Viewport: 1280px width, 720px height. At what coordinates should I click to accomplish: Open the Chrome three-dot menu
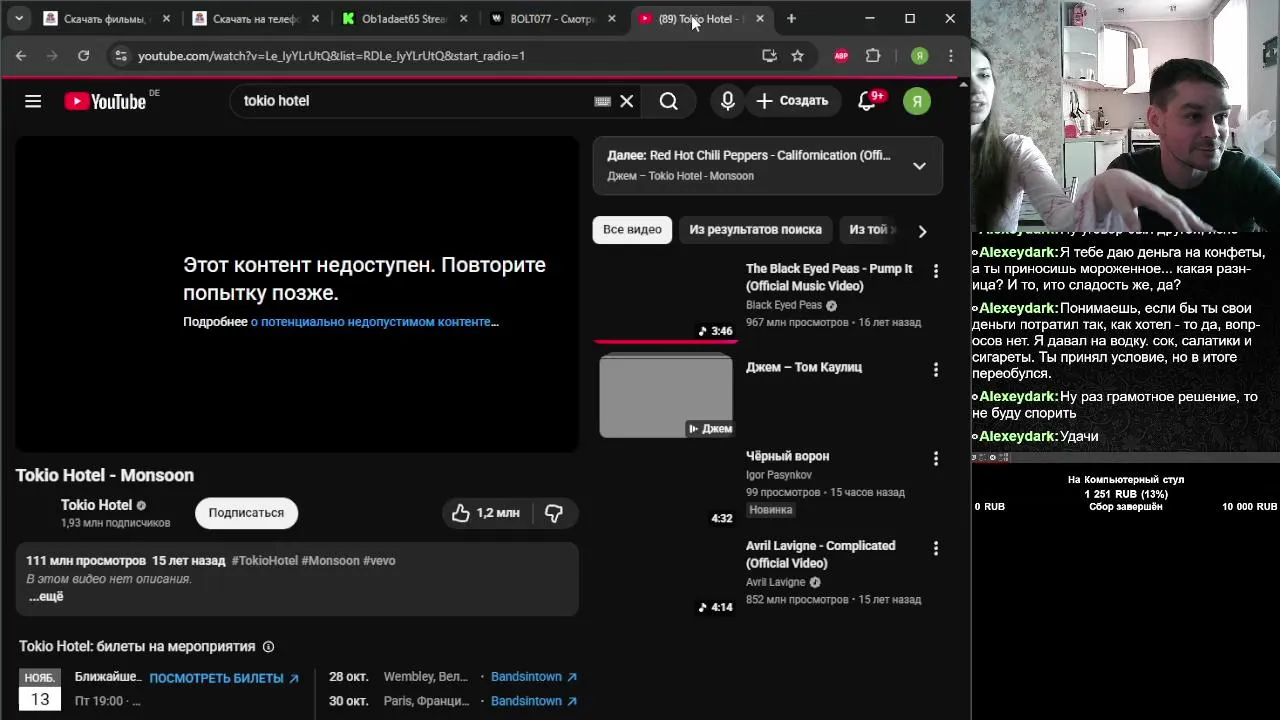coord(951,56)
